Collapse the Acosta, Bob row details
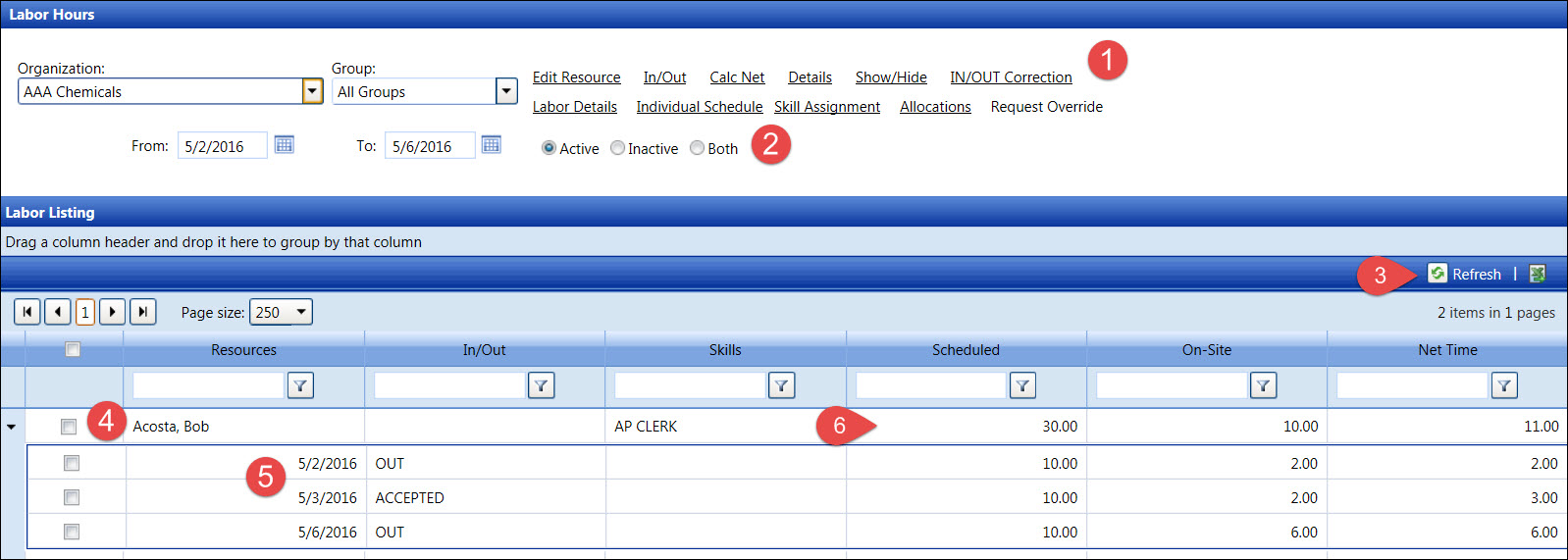The image size is (1568, 560). click(x=11, y=427)
